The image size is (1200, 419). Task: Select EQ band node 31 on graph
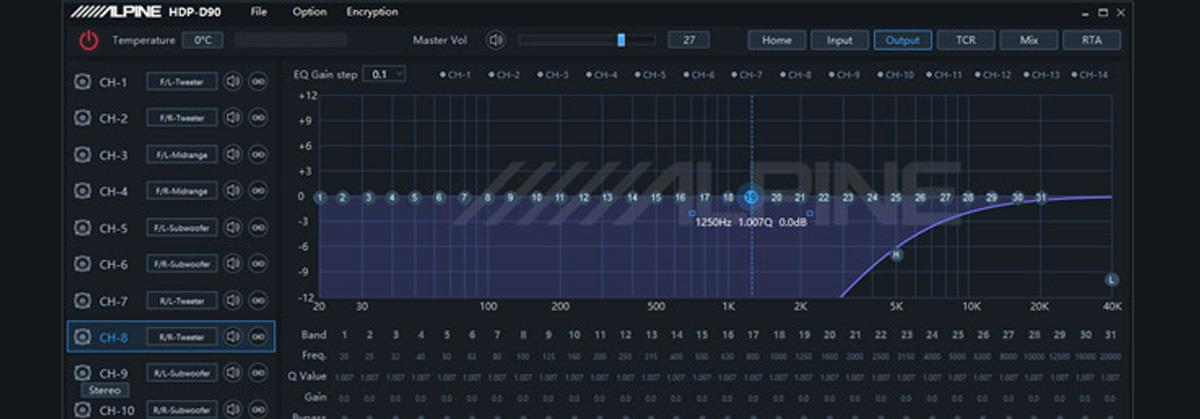1041,198
